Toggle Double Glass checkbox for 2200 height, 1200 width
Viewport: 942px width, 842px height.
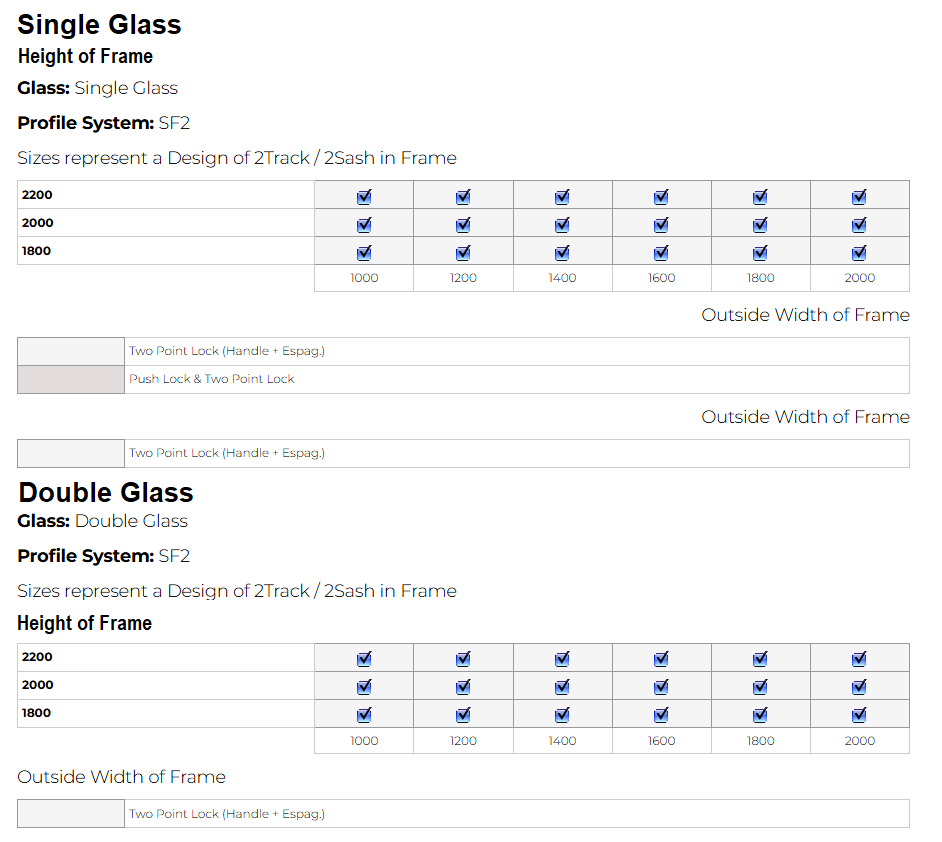pos(463,659)
